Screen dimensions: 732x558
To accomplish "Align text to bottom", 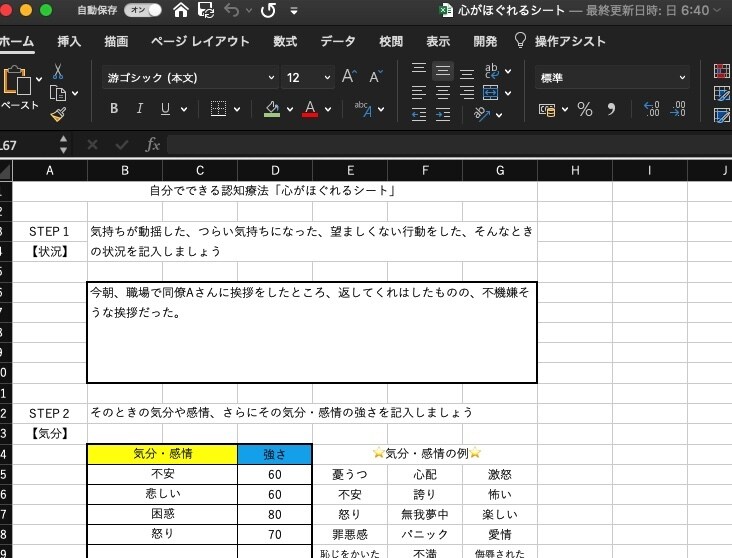I will [467, 74].
